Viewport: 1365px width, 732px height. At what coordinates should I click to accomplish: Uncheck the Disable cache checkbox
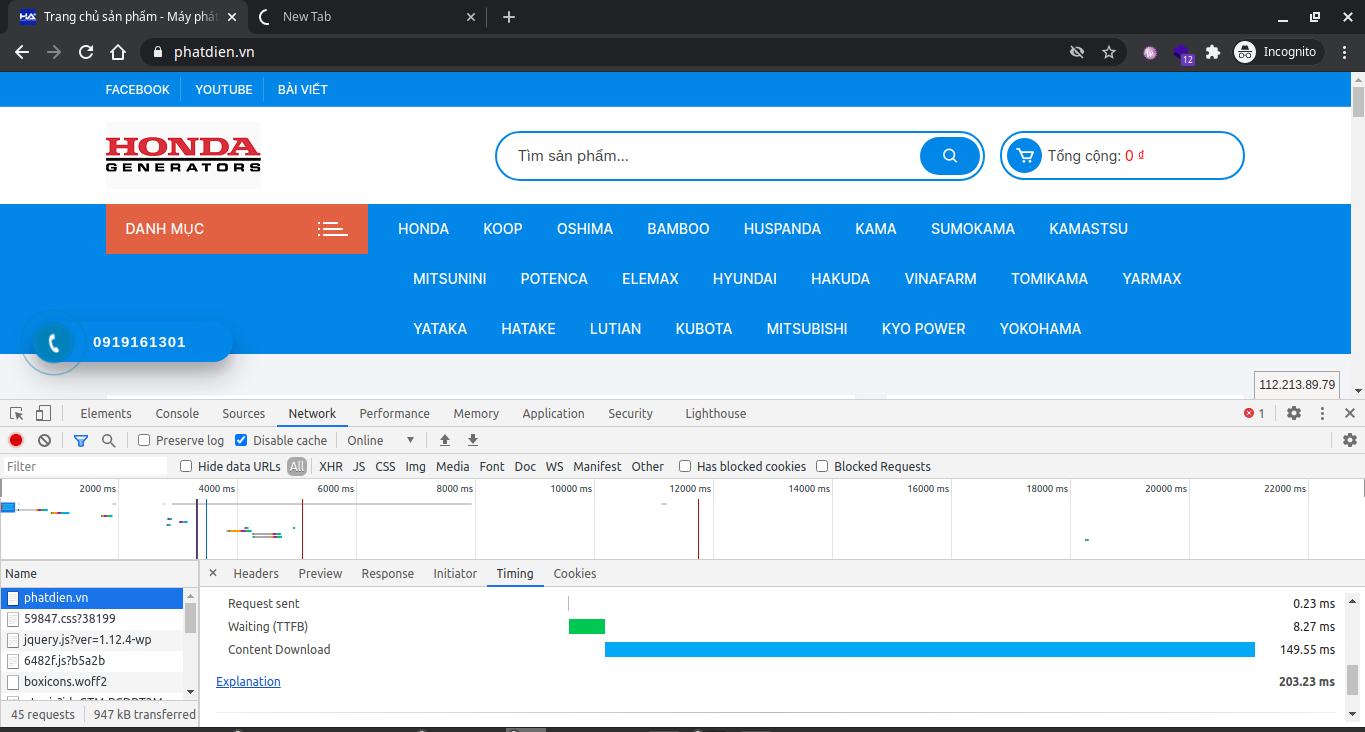pyautogui.click(x=241, y=440)
